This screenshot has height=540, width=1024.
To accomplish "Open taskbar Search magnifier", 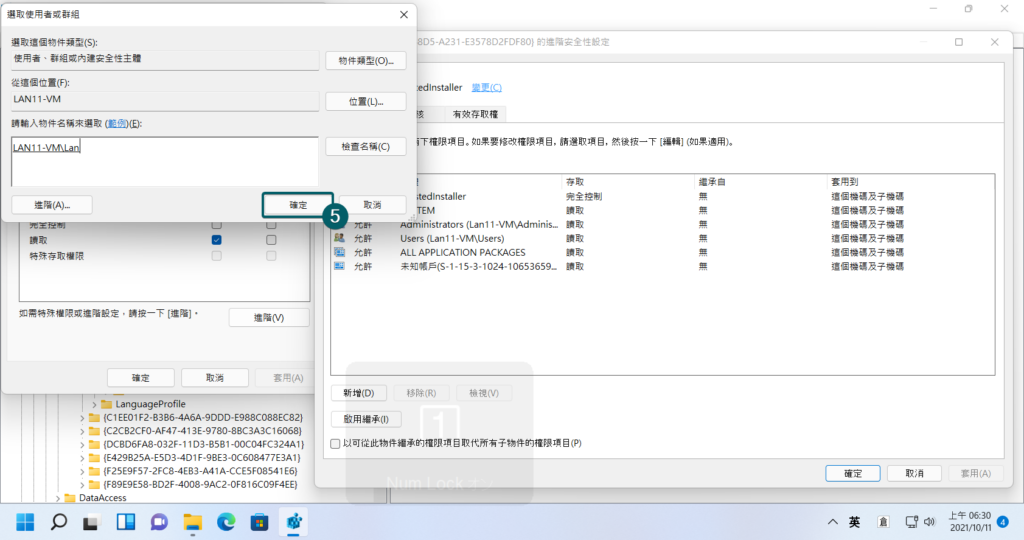I will point(59,522).
